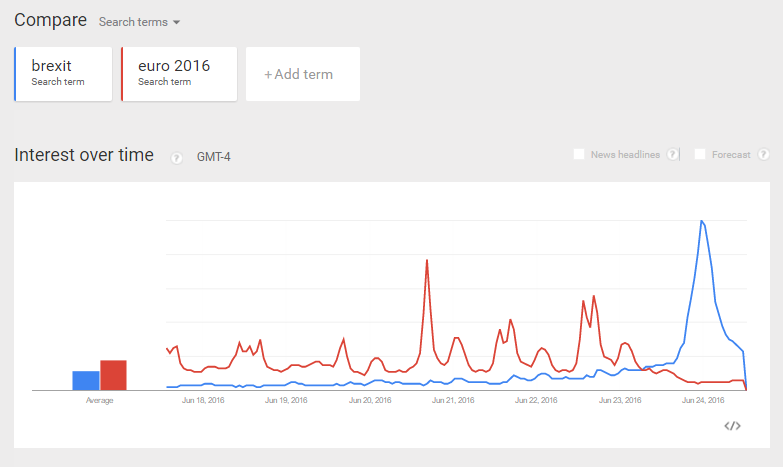Click the Jun 24, 2016 axis label
Image resolution: width=783 pixels, height=467 pixels.
pyautogui.click(x=703, y=400)
